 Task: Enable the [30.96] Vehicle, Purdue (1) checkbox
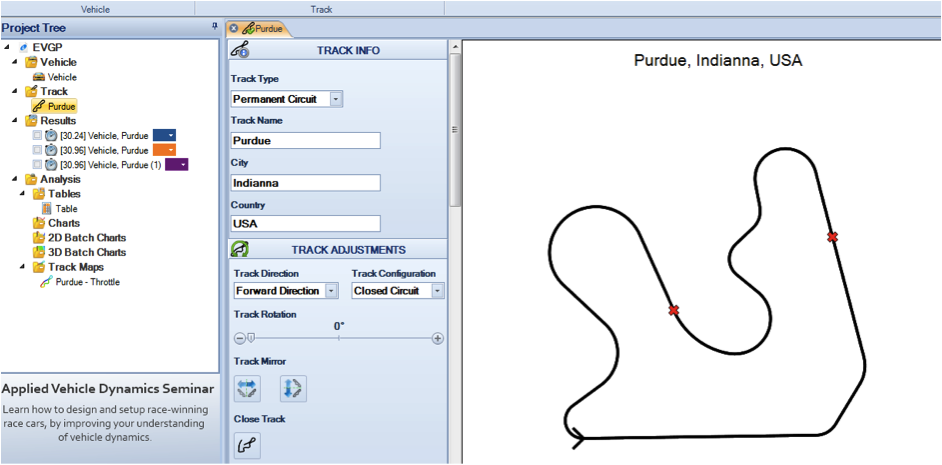[x=38, y=165]
